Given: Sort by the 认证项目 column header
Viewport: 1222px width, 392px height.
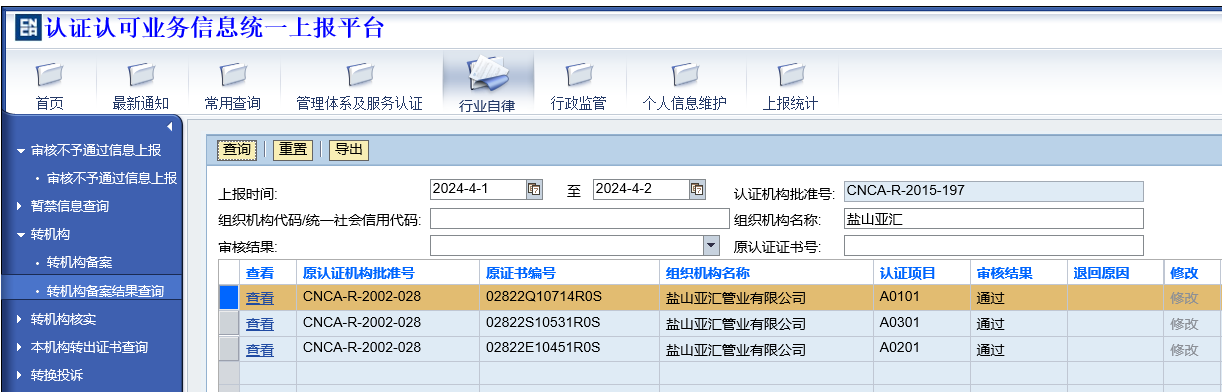Looking at the screenshot, I should pyautogui.click(x=908, y=272).
